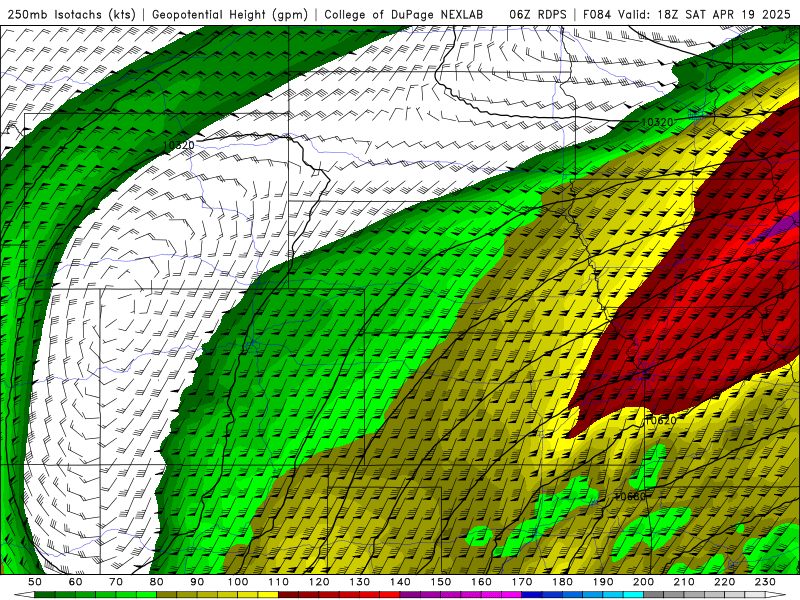The image size is (800, 600).
Task: Click the '230' value on the color scale
Action: pyautogui.click(x=765, y=582)
